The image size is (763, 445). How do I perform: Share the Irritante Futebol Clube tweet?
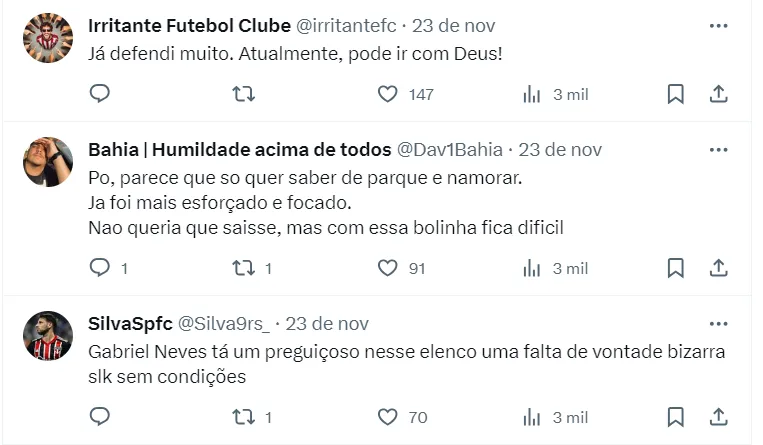point(718,94)
